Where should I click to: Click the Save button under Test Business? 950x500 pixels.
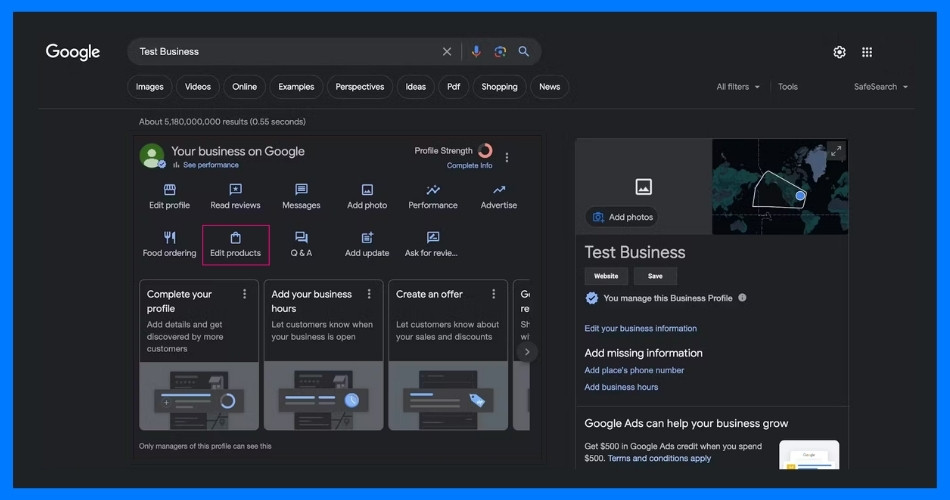655,276
